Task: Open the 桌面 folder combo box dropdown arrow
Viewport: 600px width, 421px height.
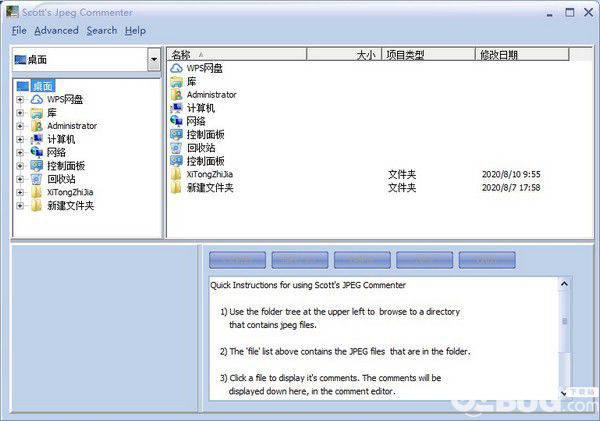Action: (154, 59)
